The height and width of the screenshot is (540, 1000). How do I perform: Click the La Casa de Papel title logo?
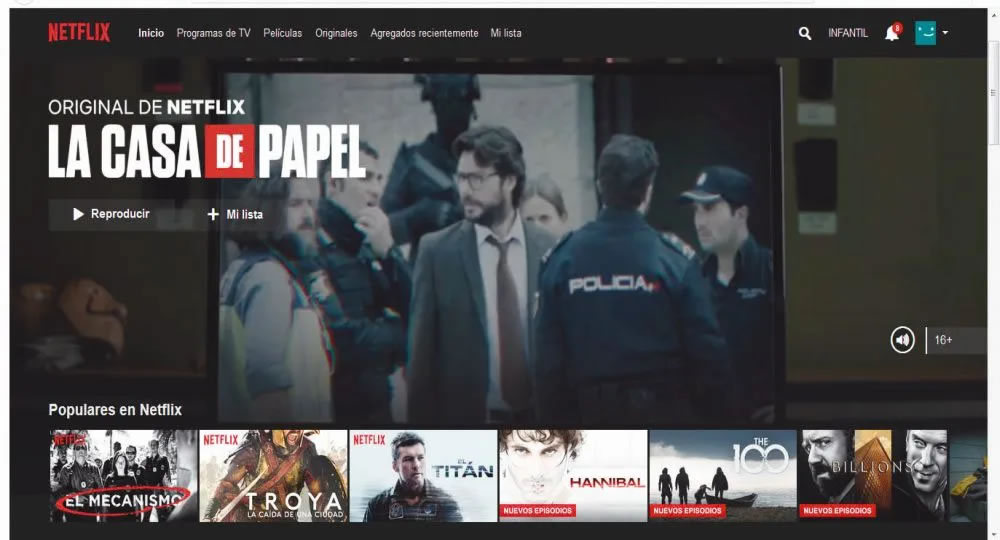click(207, 151)
